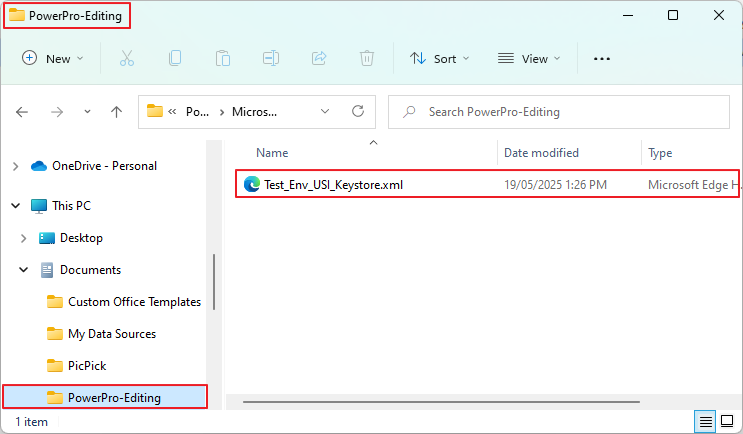Click the Micros... breadcrumb segment
Image resolution: width=743 pixels, height=434 pixels.
(x=254, y=112)
